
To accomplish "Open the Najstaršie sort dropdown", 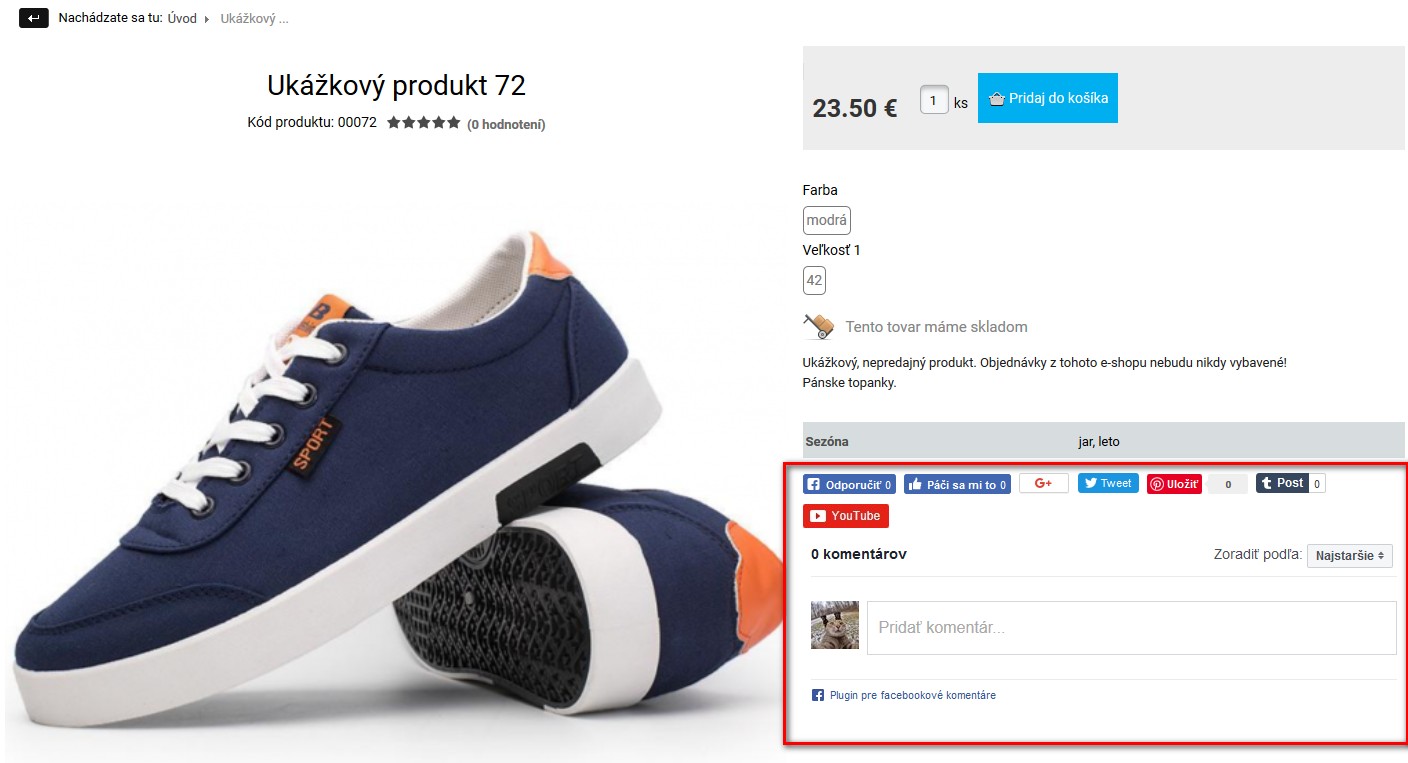I will pyautogui.click(x=1349, y=556).
